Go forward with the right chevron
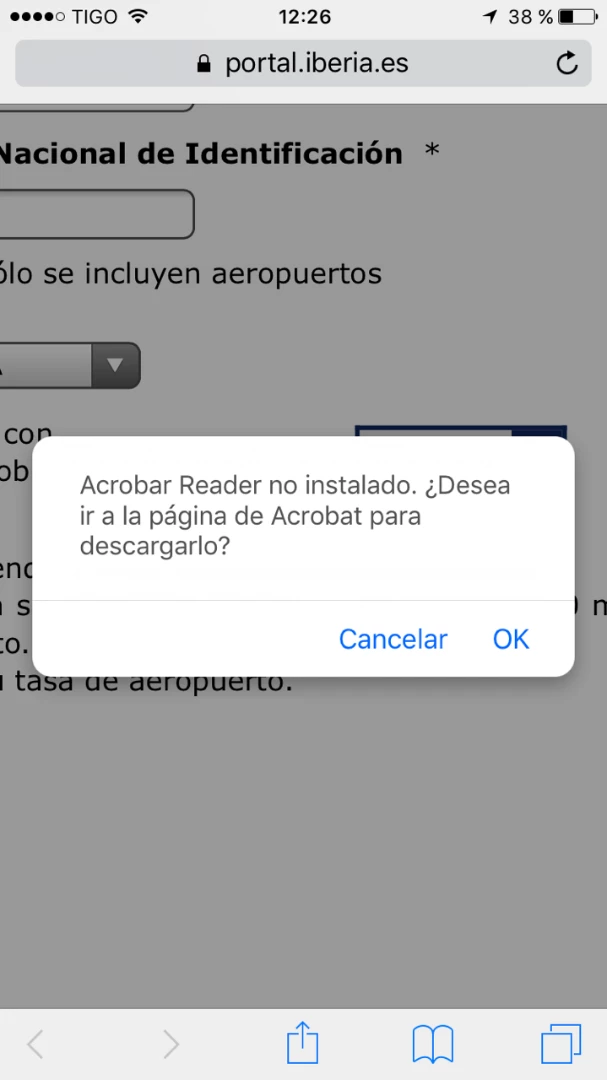The width and height of the screenshot is (607, 1080). tap(171, 1045)
